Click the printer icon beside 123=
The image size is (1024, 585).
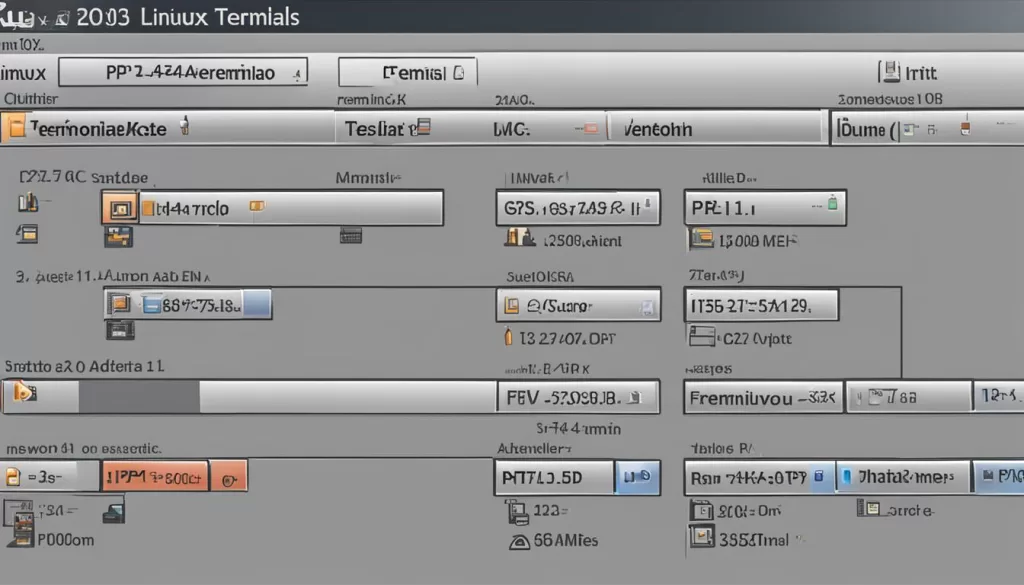pos(517,512)
